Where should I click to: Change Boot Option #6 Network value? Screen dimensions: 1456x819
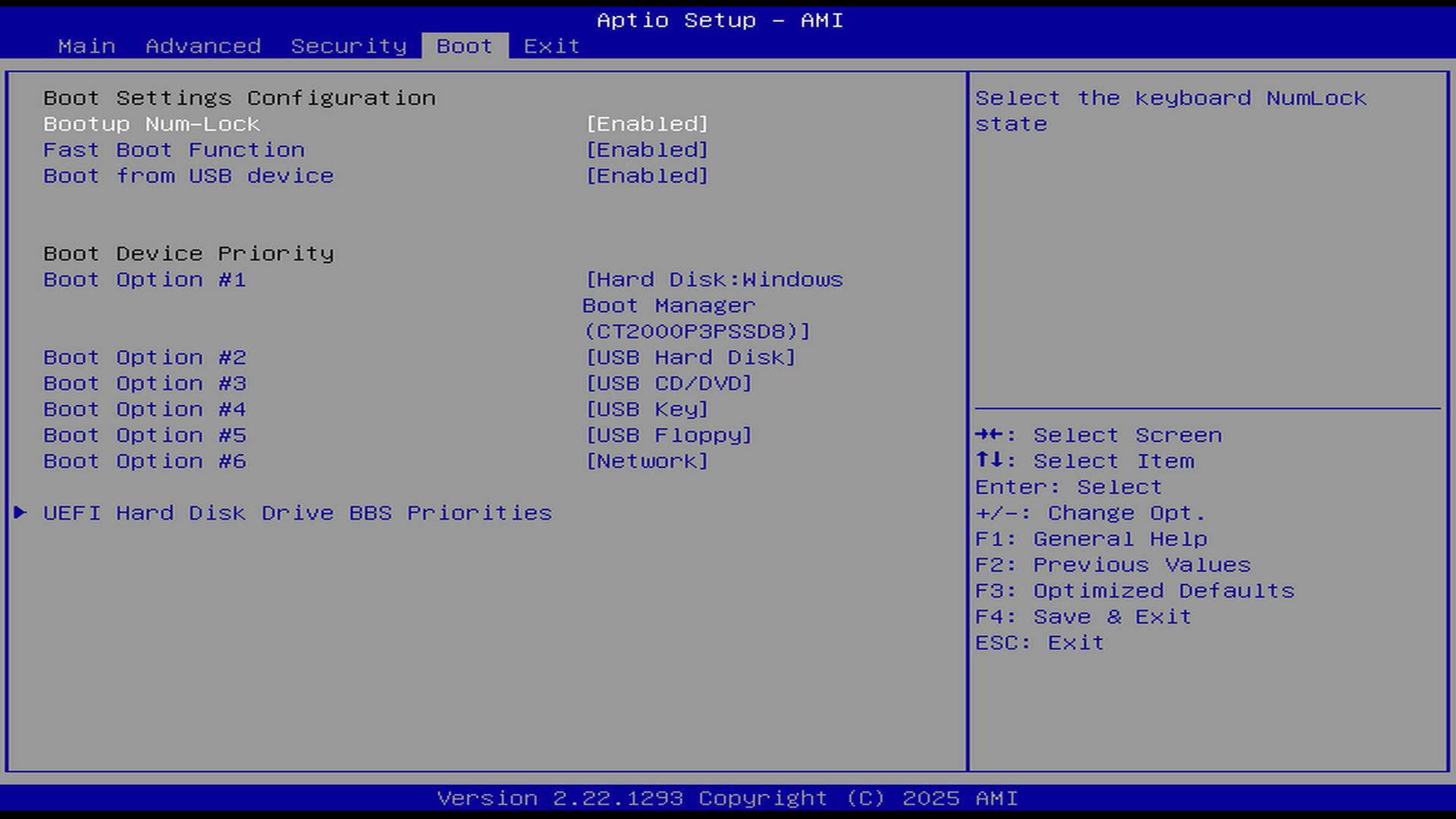click(x=647, y=461)
